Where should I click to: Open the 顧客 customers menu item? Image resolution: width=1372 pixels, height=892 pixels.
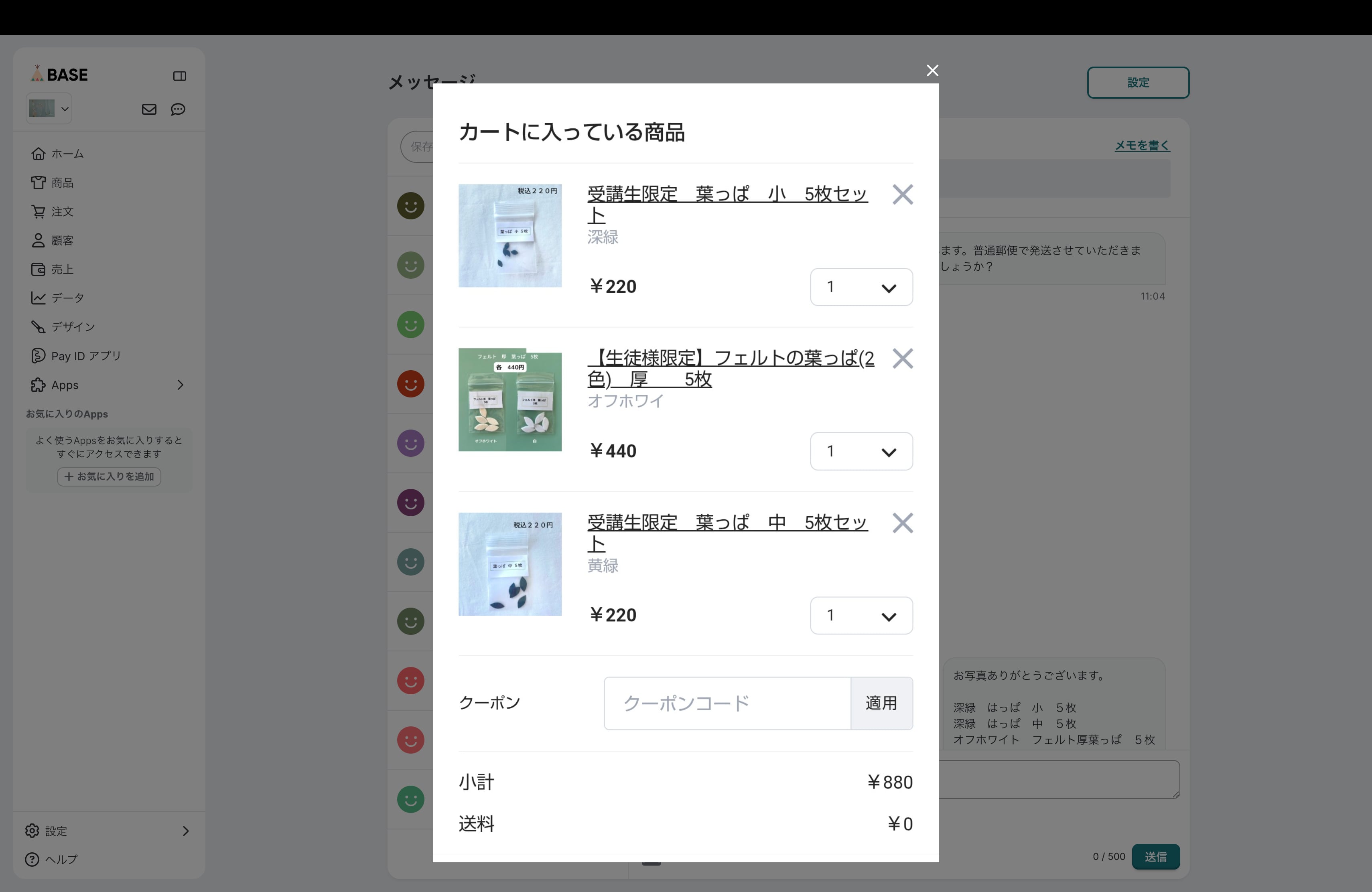pyautogui.click(x=62, y=240)
